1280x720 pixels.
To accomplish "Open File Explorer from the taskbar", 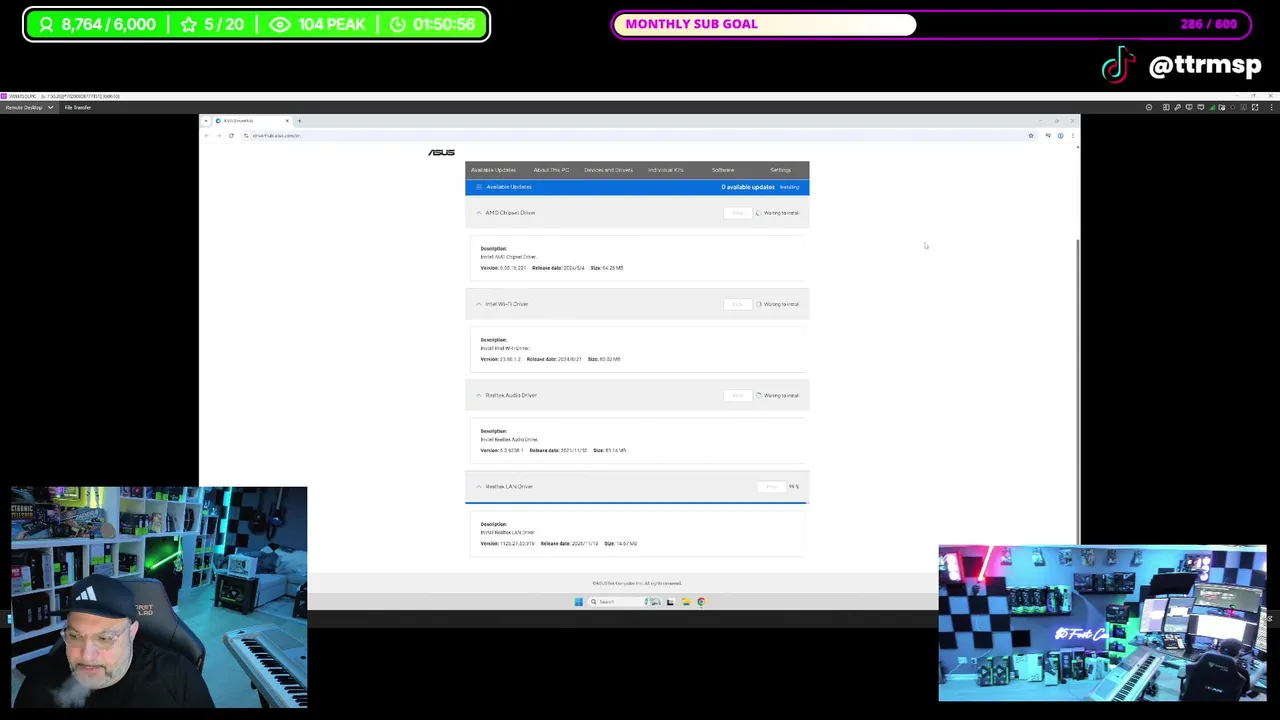I will (x=685, y=602).
